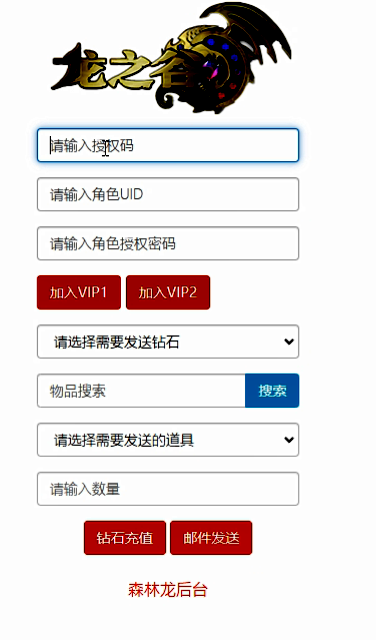Select the 请输入角色授权密码 field
This screenshot has width=376, height=640.
pos(168,243)
